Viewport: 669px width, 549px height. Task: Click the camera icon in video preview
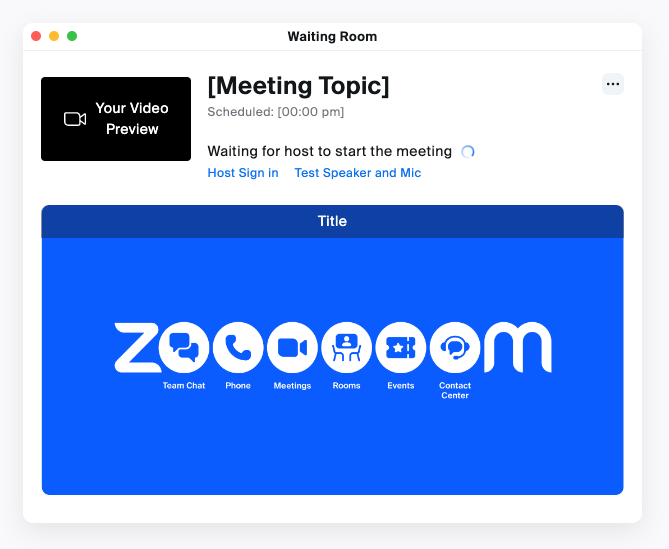(75, 119)
